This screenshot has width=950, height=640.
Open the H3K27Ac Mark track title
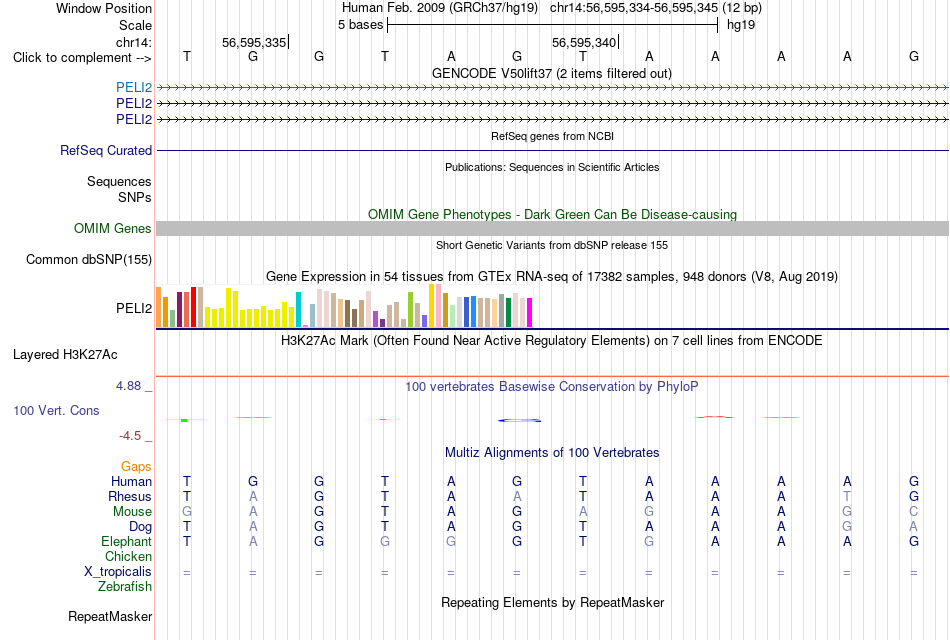pyautogui.click(x=551, y=341)
